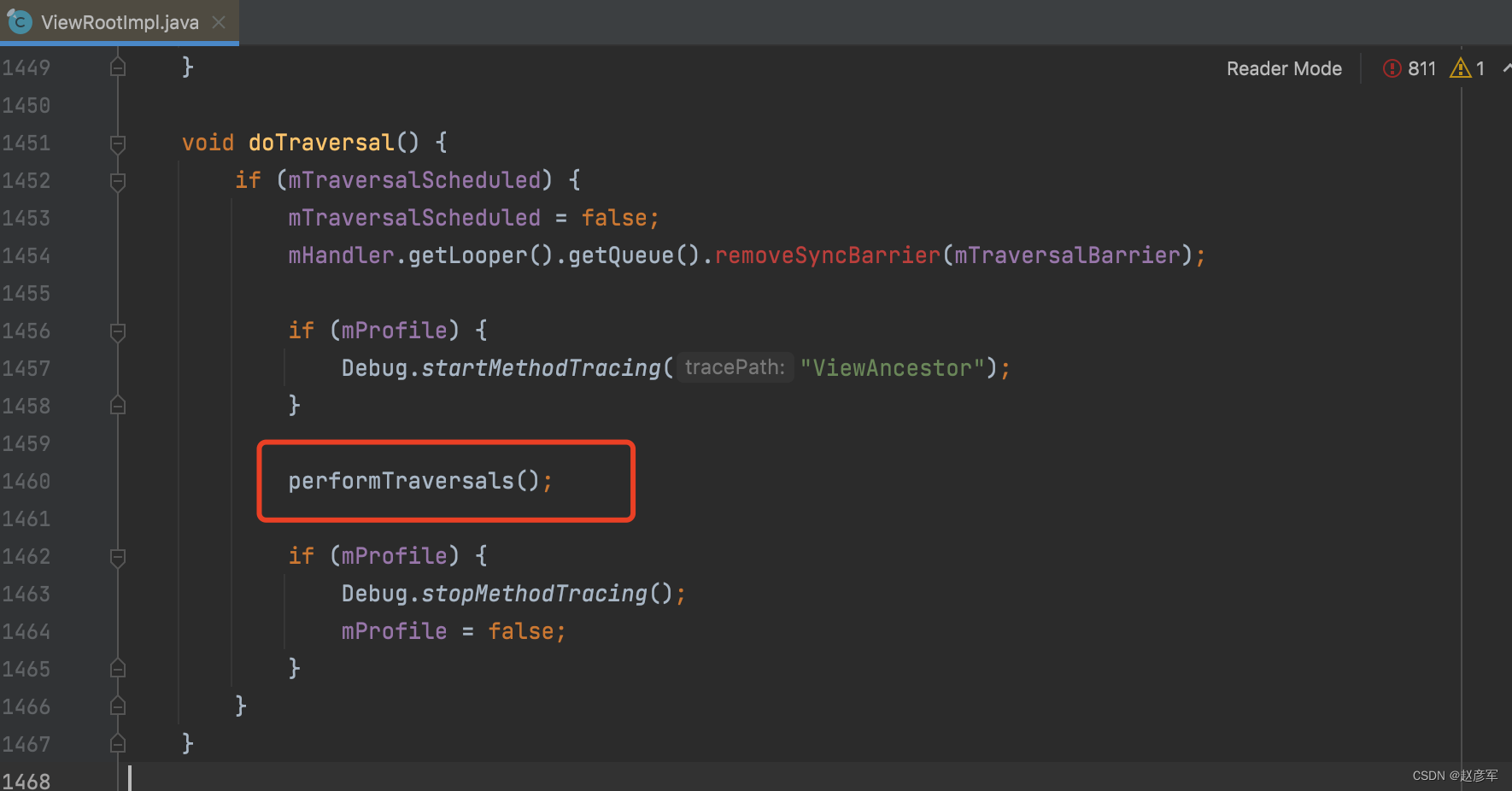The width and height of the screenshot is (1512, 791).
Task: Click the void keyword
Action: (x=208, y=143)
